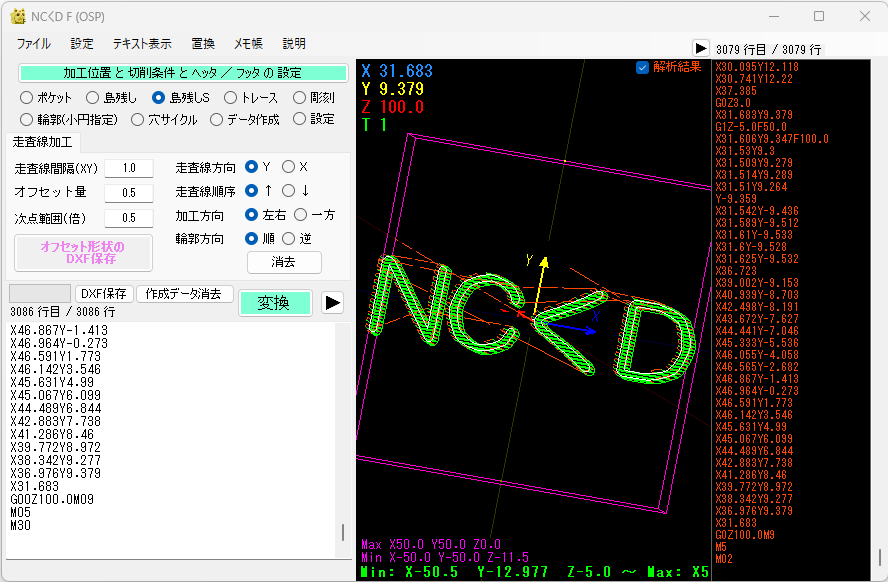Viewport: 888px width, 582px height.
Task: Choose the トレース machining mode
Action: tap(231, 98)
